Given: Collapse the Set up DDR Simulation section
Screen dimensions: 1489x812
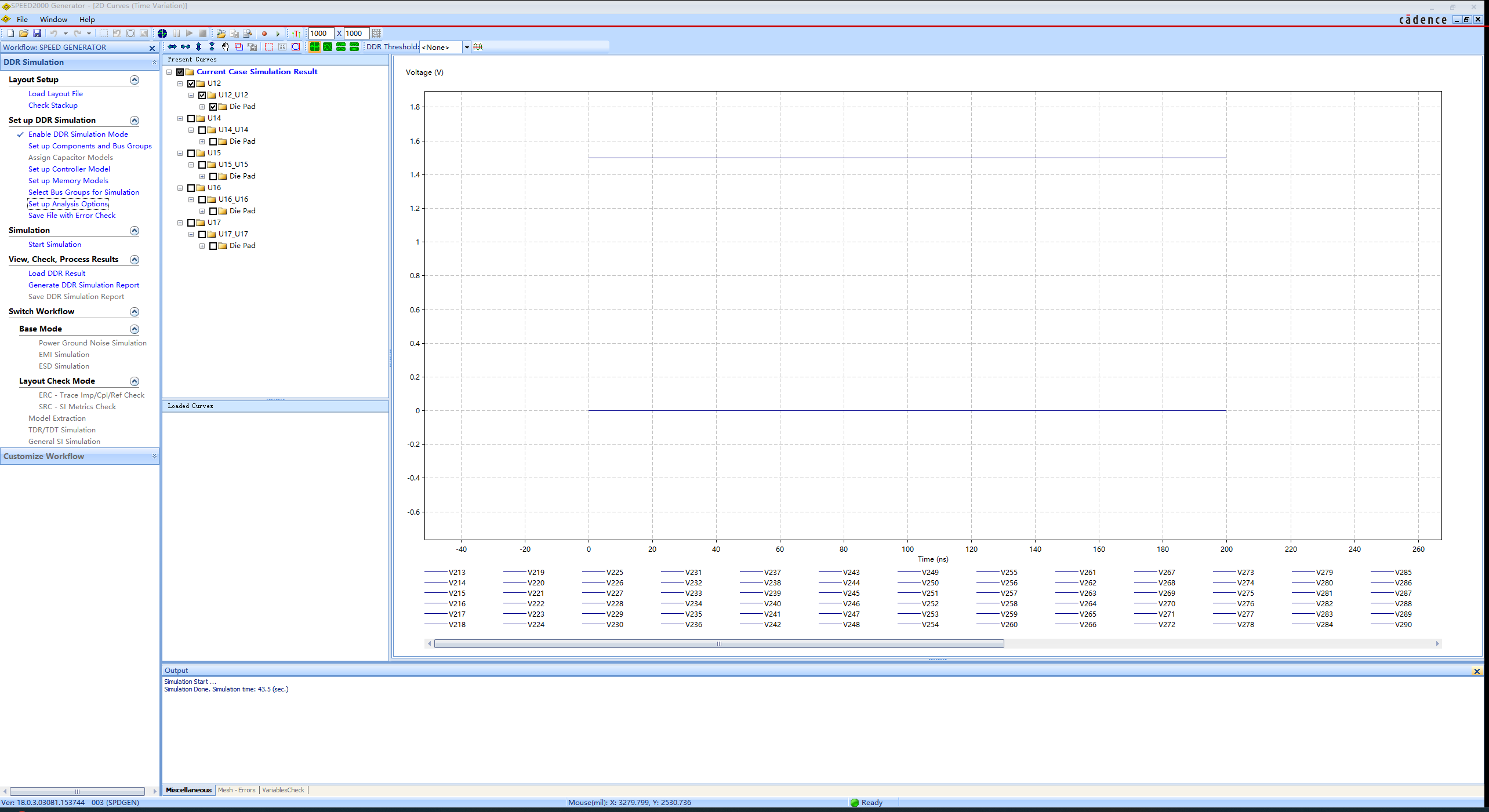Looking at the screenshot, I should 135,121.
